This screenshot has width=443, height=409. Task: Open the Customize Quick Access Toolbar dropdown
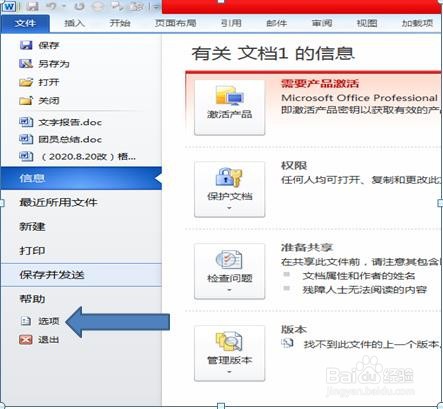pos(156,6)
